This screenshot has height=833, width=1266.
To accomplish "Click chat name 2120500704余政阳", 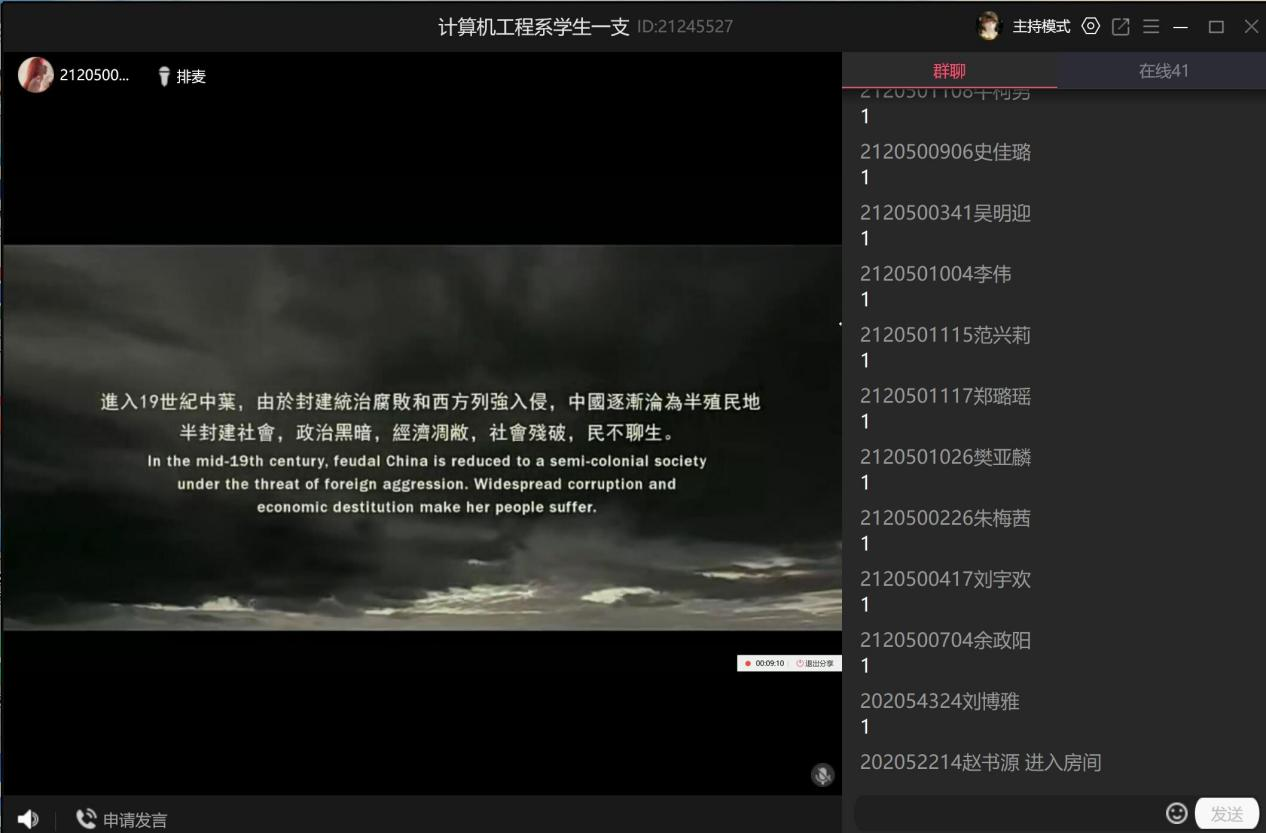I will [945, 640].
